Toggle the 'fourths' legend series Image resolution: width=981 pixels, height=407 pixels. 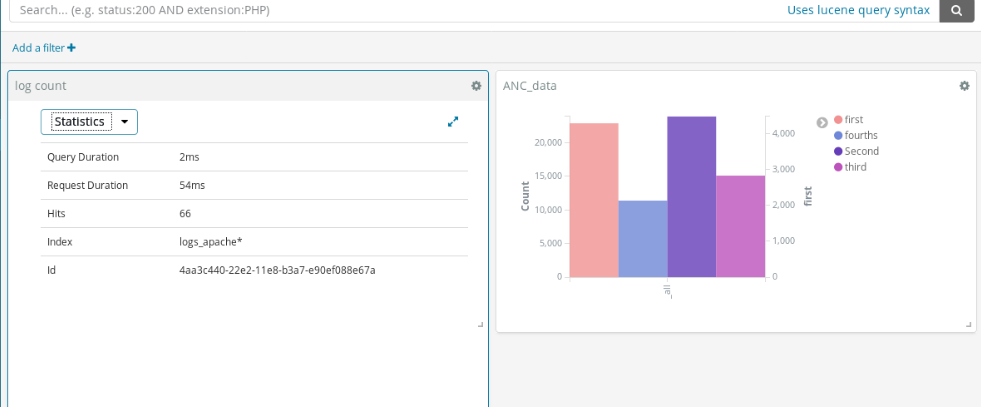pyautogui.click(x=860, y=135)
